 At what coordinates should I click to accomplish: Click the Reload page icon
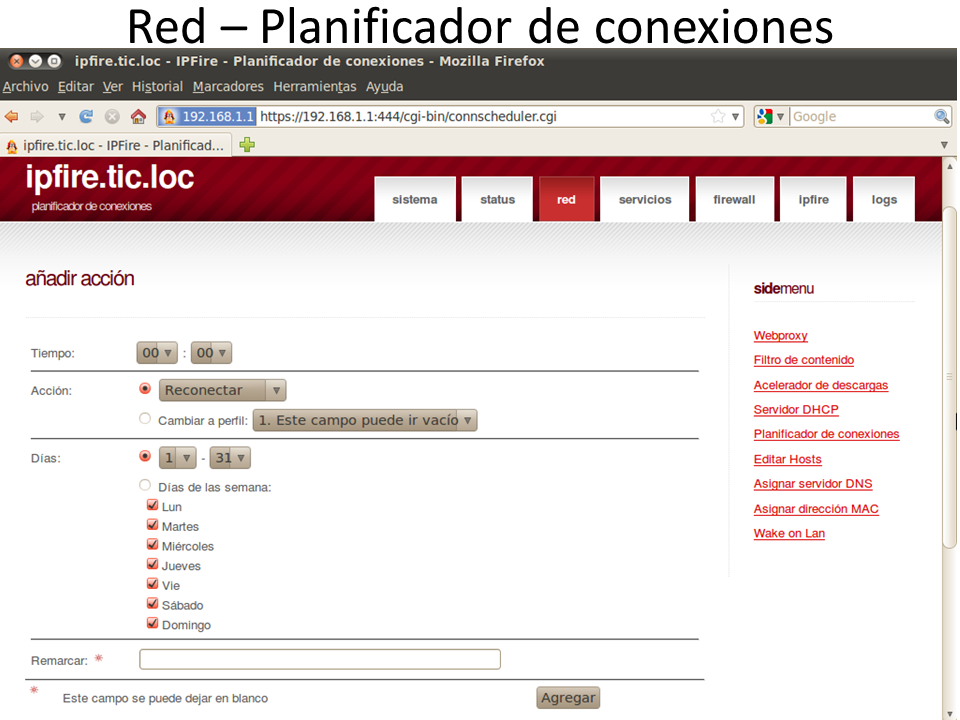(x=86, y=116)
